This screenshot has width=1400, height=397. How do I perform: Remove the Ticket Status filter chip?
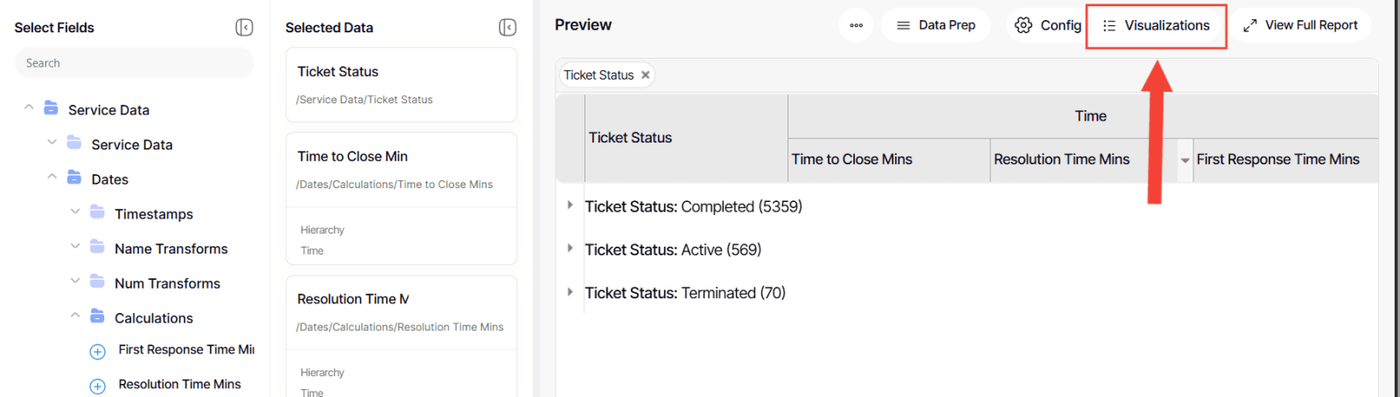point(645,75)
